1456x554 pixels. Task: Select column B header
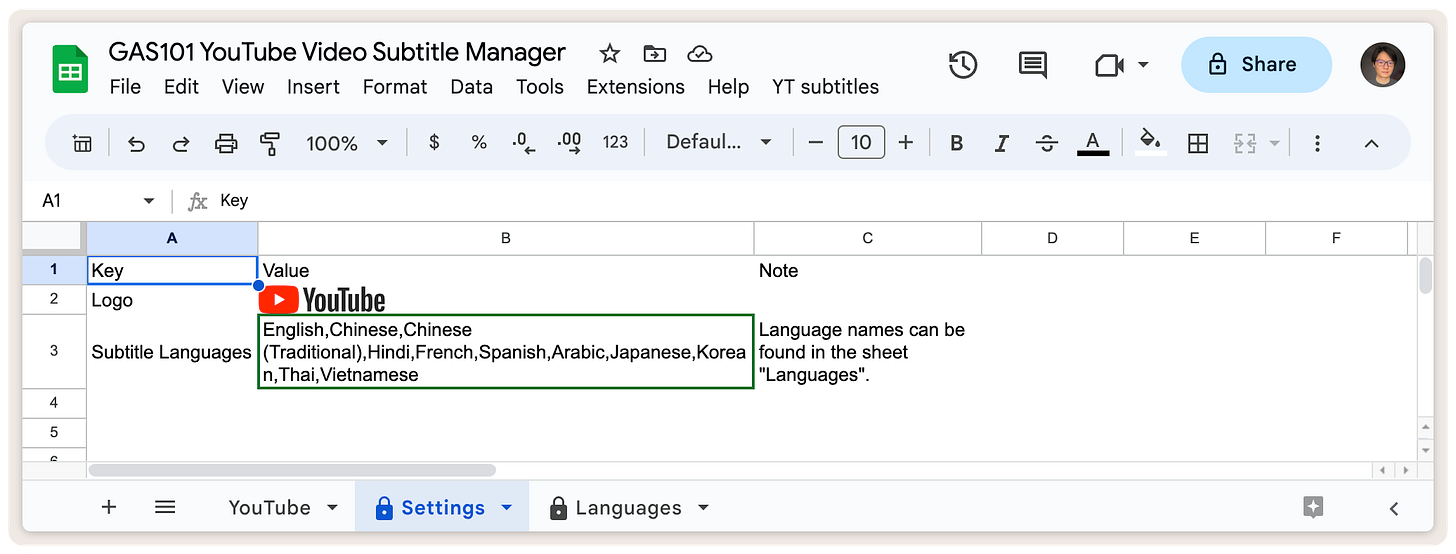click(506, 238)
